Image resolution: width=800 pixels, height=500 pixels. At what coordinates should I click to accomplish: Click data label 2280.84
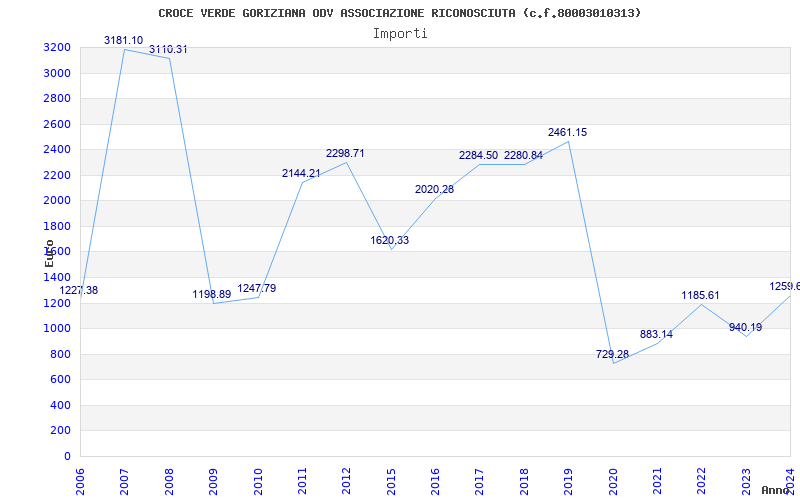pyautogui.click(x=523, y=156)
